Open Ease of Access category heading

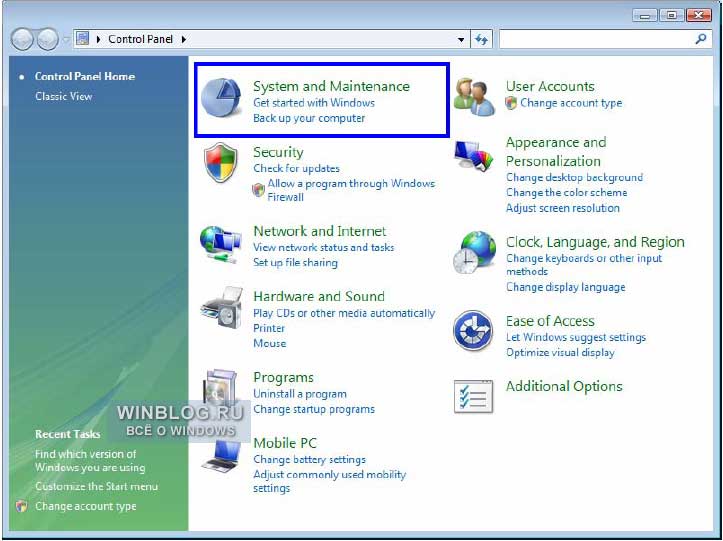pos(550,321)
